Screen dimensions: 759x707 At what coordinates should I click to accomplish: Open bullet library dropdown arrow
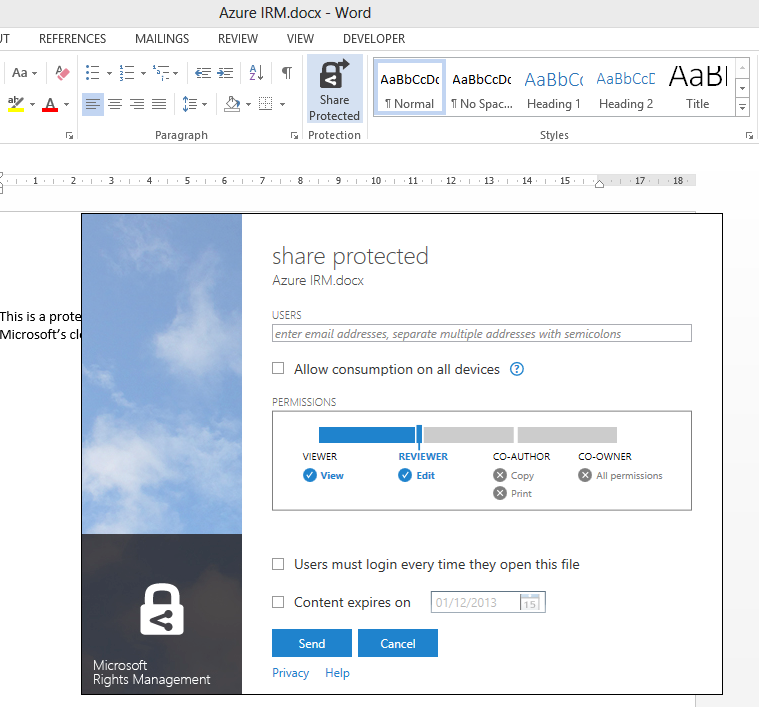coord(109,74)
